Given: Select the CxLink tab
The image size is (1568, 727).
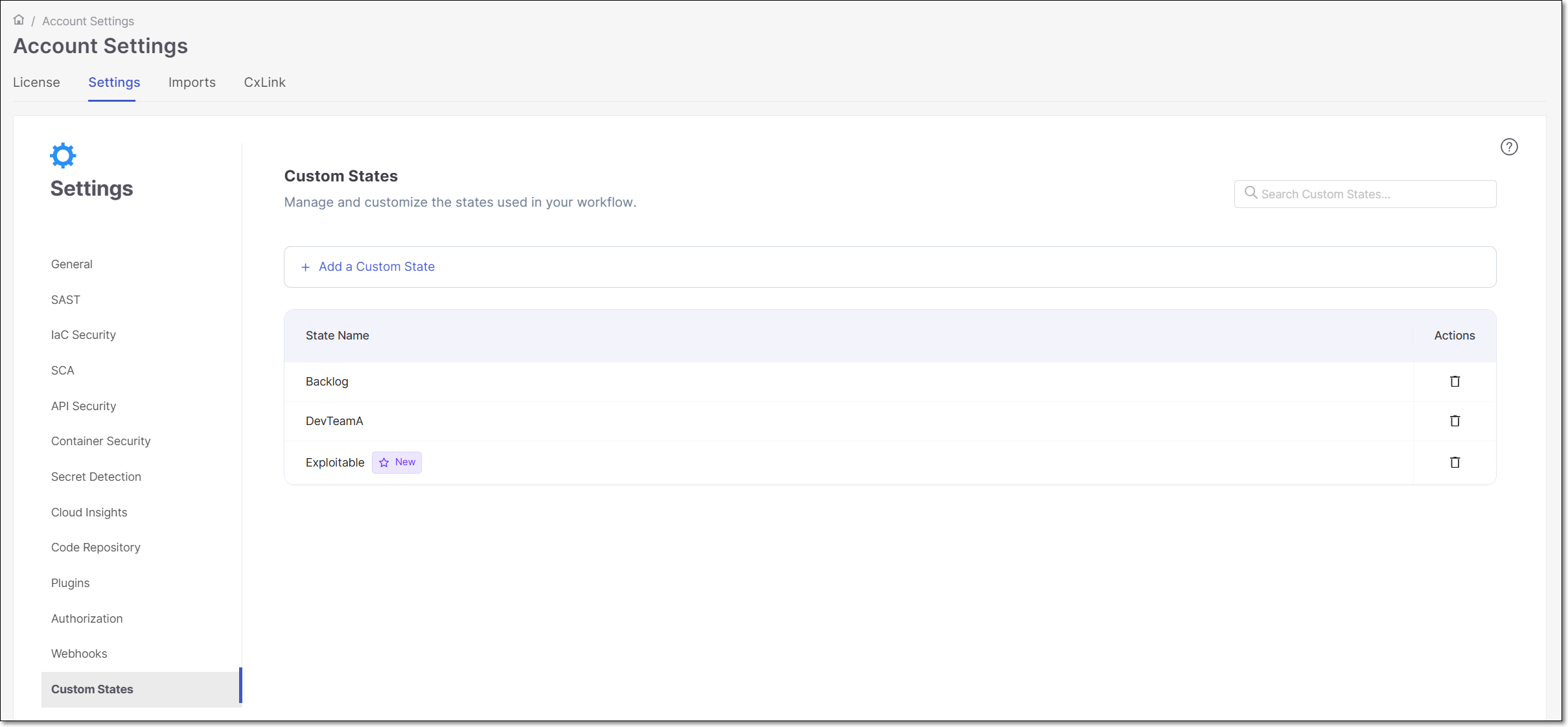Looking at the screenshot, I should pyautogui.click(x=264, y=82).
